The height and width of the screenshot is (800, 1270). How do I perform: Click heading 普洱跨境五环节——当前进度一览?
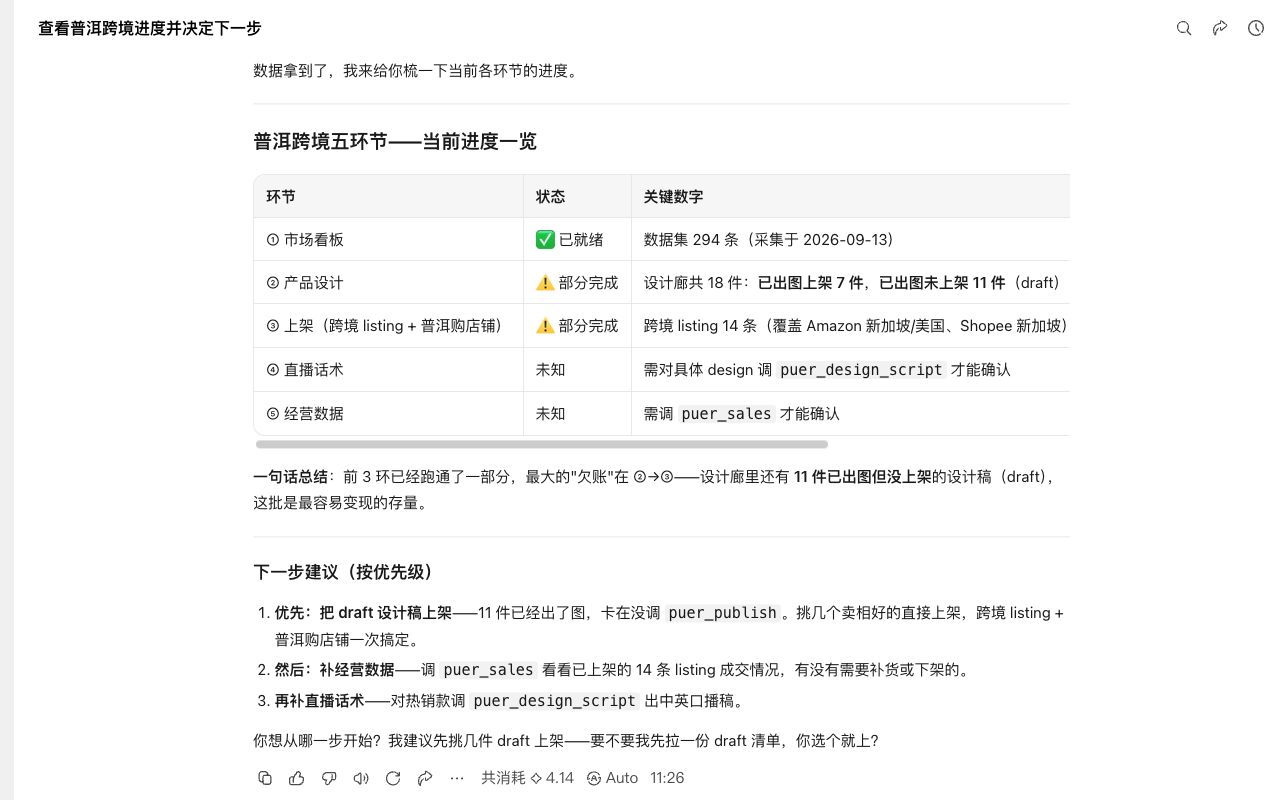click(395, 141)
